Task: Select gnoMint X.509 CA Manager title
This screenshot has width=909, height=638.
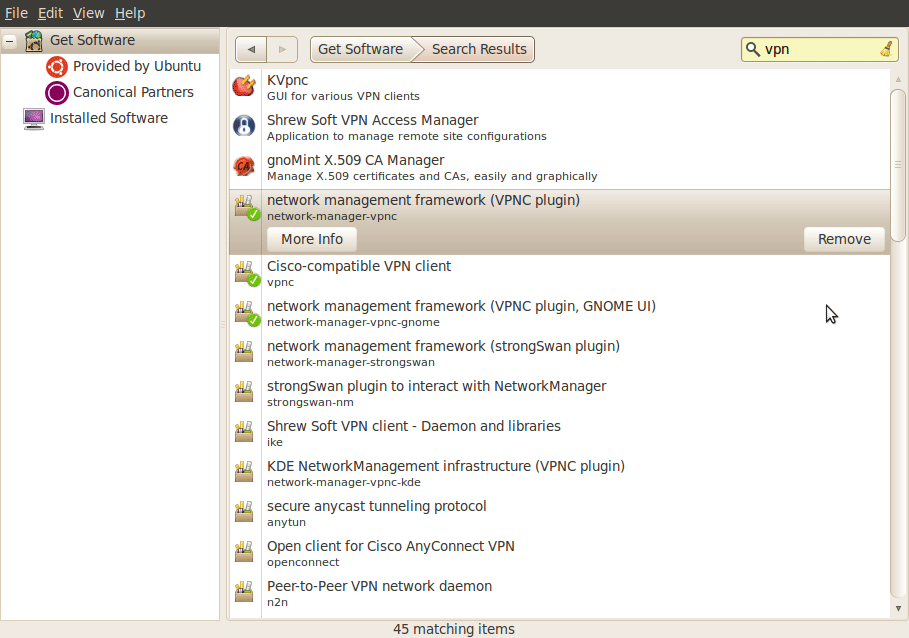Action: 355,161
